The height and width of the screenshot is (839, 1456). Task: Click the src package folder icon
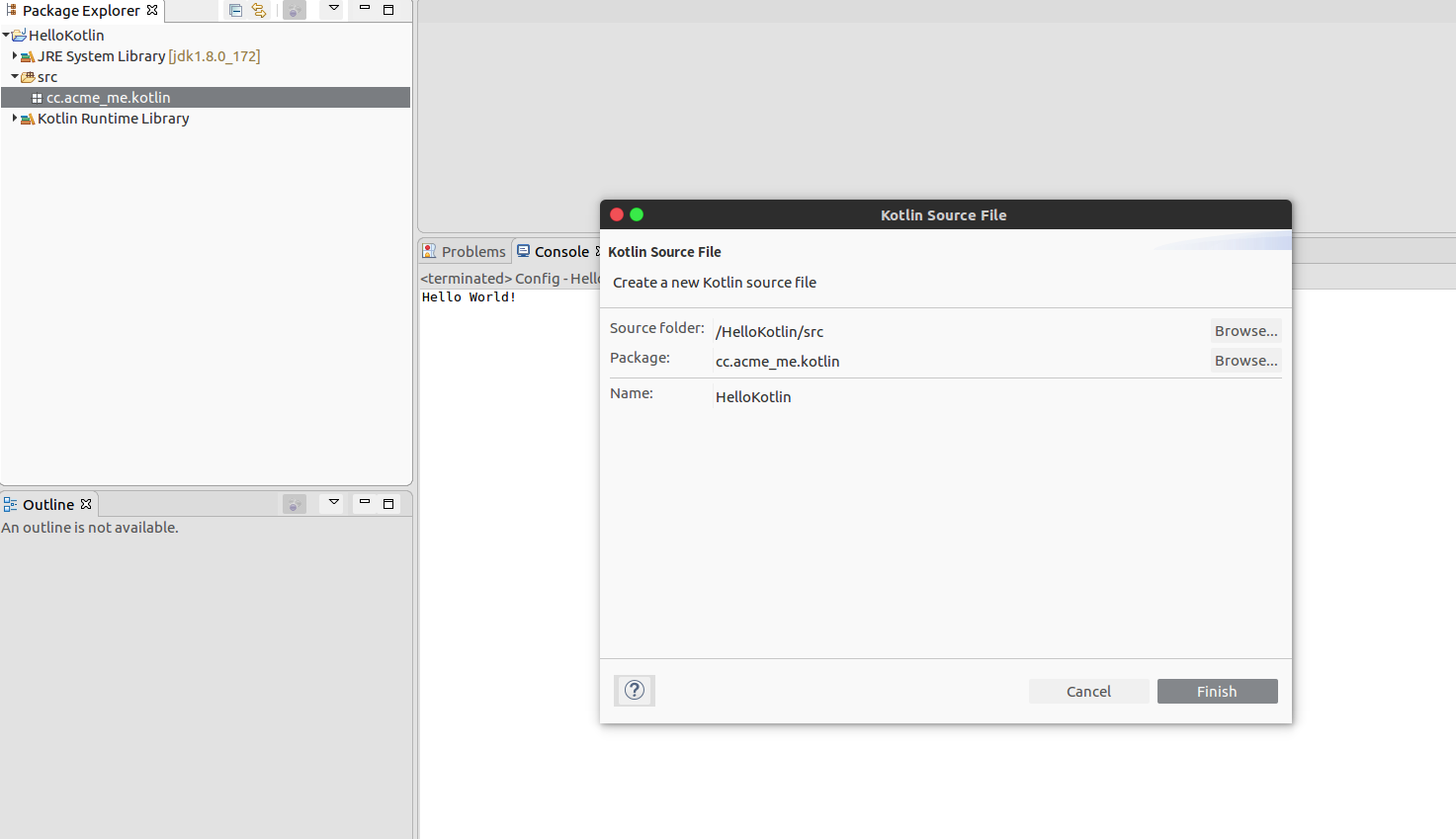(x=28, y=77)
